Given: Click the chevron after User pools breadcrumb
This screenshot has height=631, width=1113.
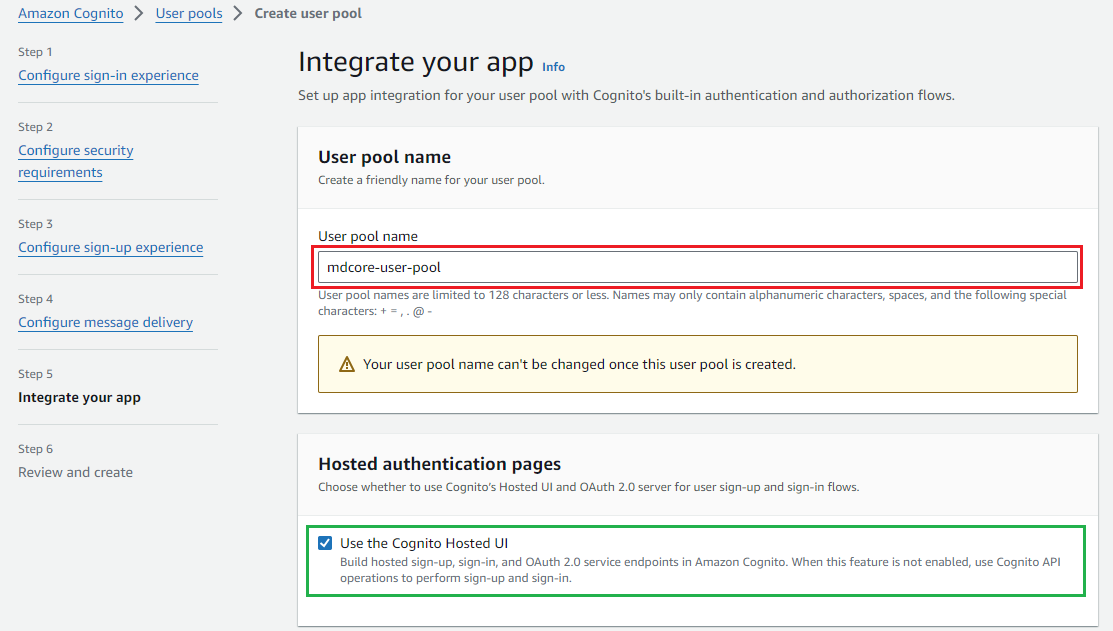Looking at the screenshot, I should click(x=238, y=13).
